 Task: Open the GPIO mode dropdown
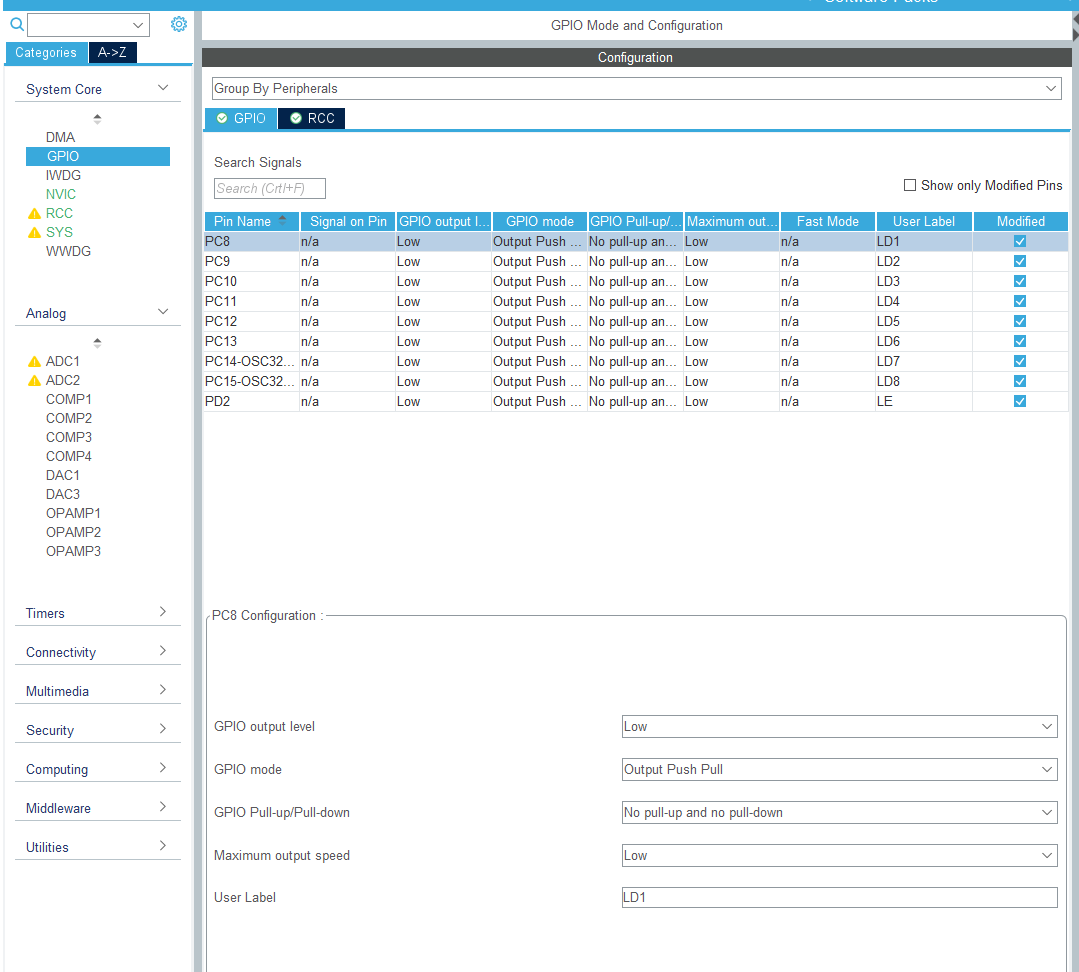click(x=840, y=769)
